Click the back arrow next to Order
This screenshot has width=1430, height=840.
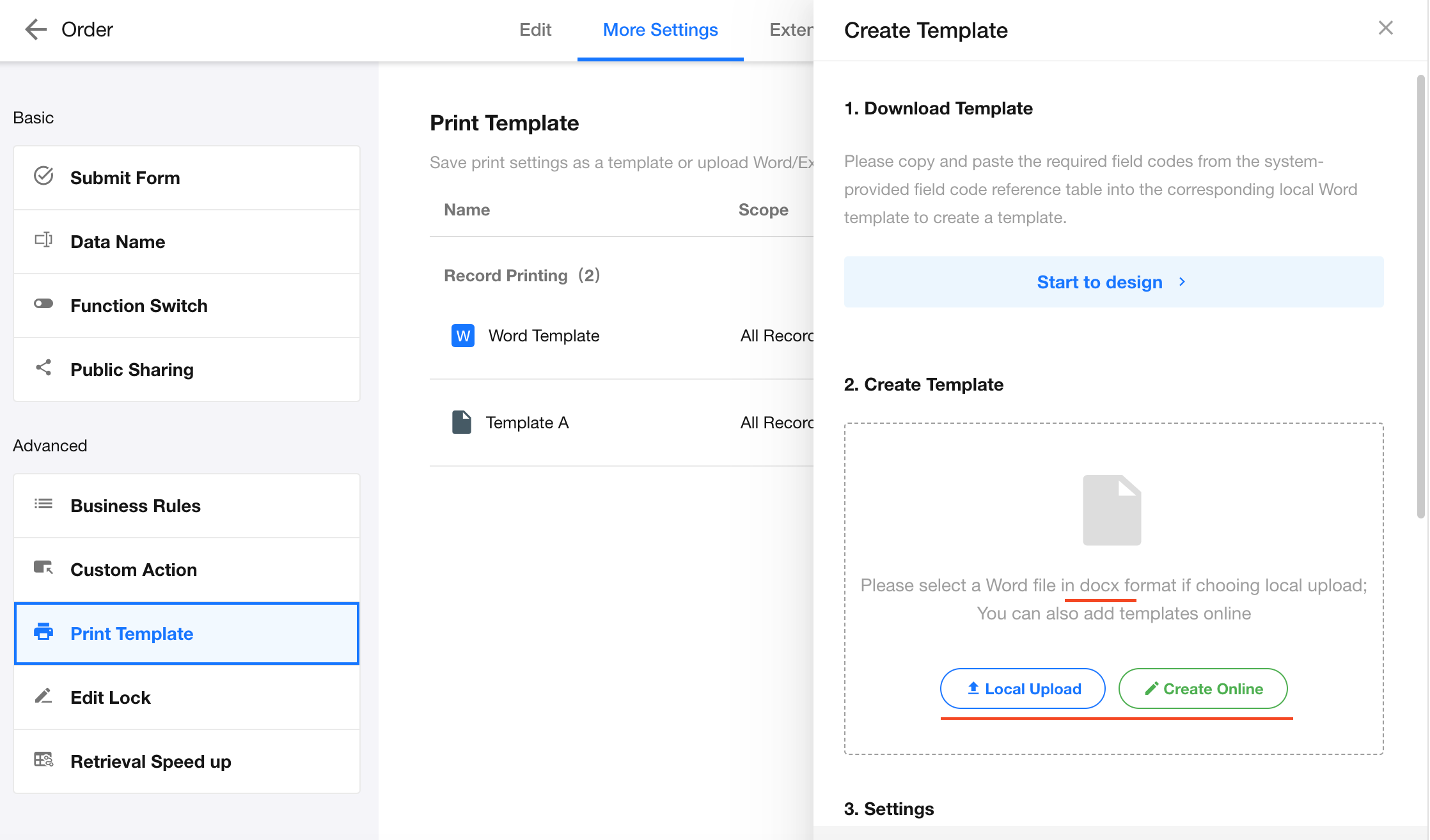36,29
